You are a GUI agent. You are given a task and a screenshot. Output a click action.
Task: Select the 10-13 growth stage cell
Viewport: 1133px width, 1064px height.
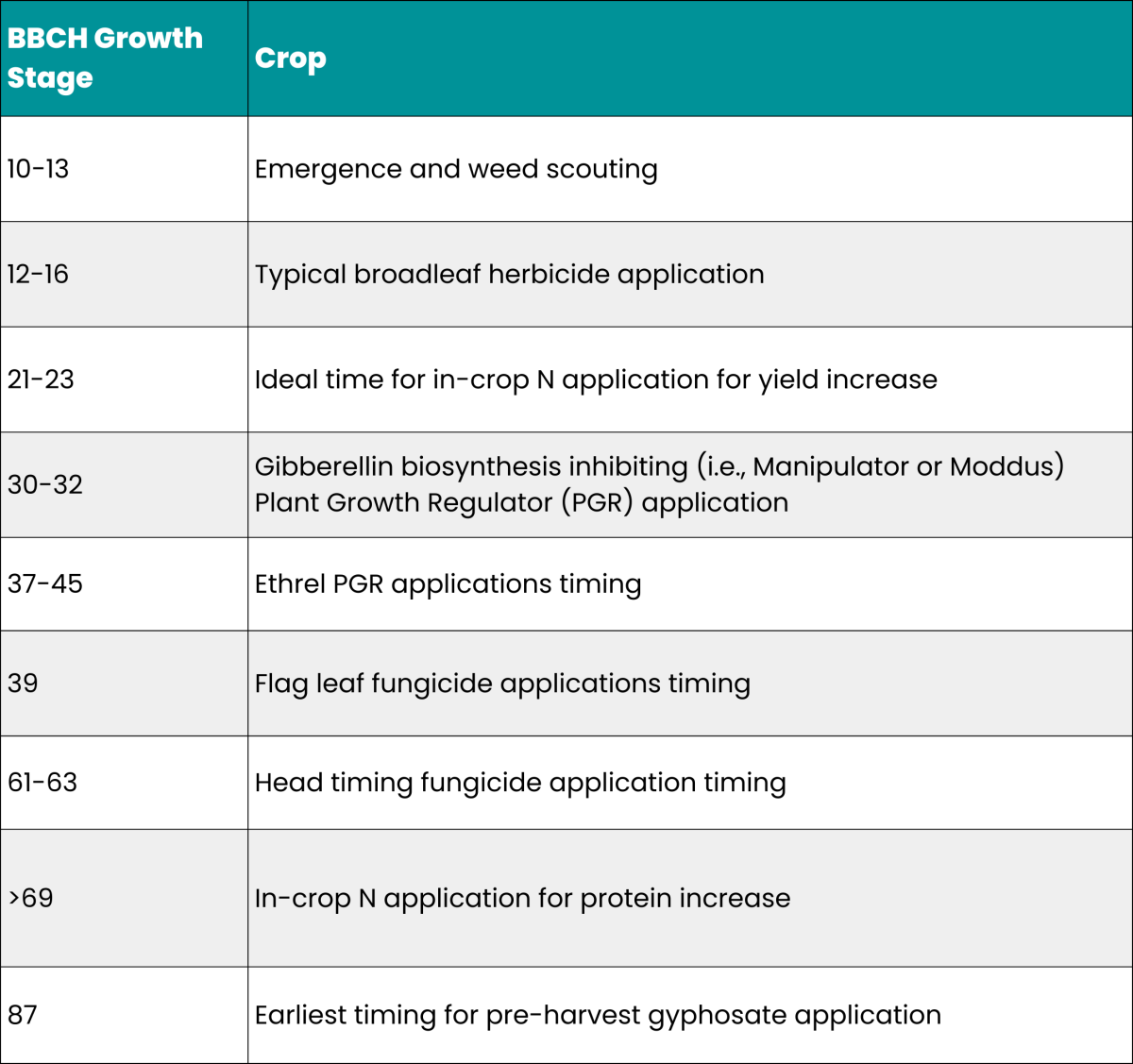click(x=124, y=169)
